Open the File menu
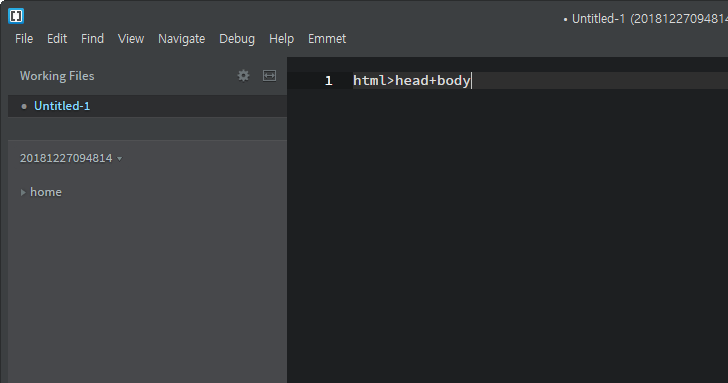The height and width of the screenshot is (383, 728). click(x=24, y=39)
